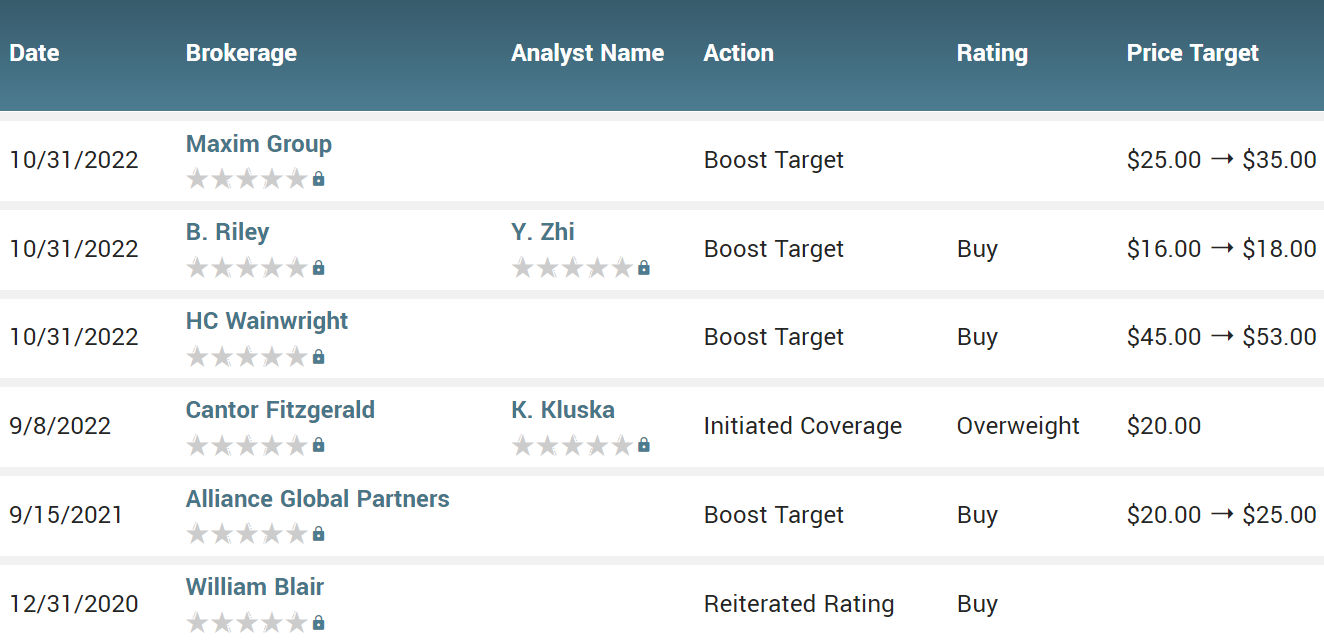Click the lock icon beside Y. Zhi's stars
Image resolution: width=1324 pixels, height=643 pixels.
(643, 268)
